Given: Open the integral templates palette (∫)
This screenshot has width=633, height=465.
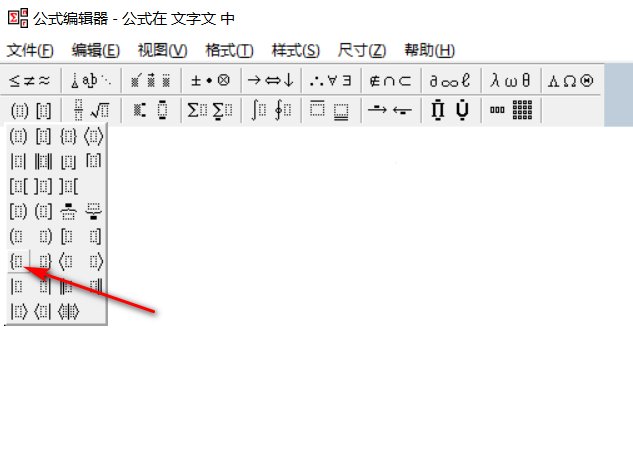Looking at the screenshot, I should pos(270,110).
